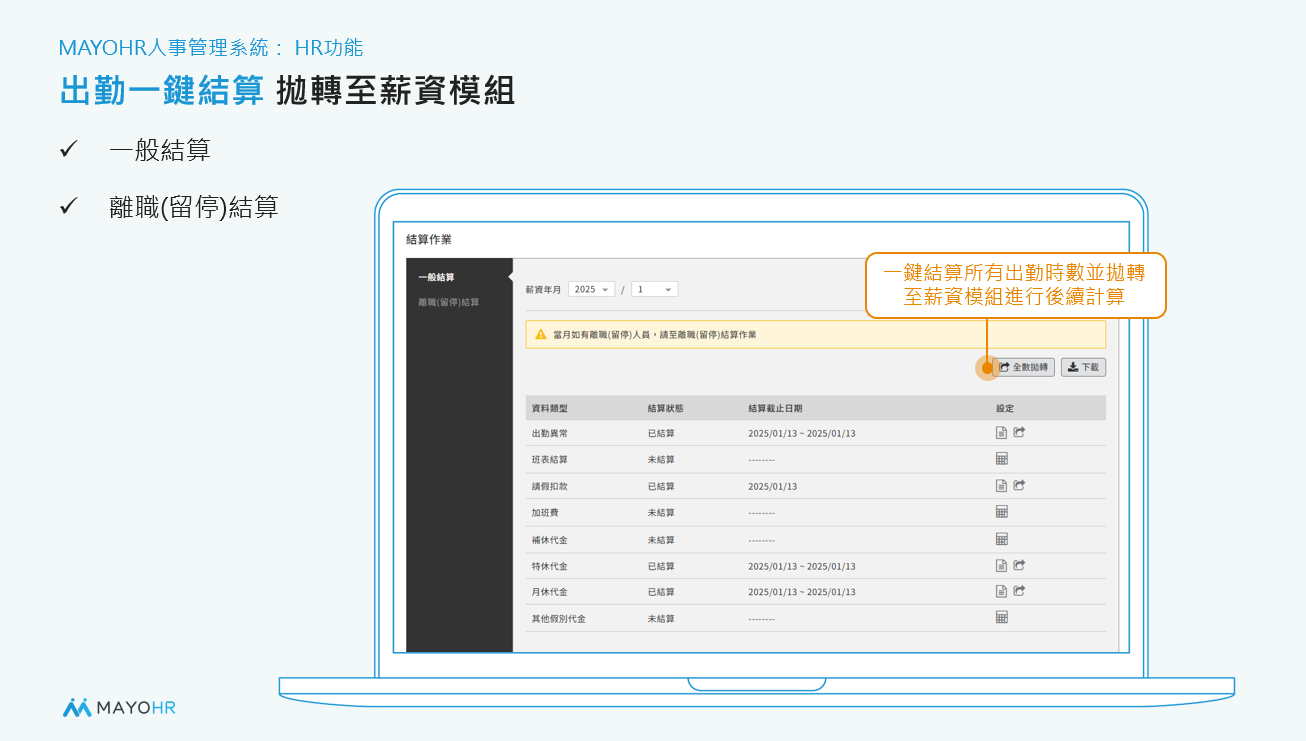Click the 資料類型 column header

550,408
